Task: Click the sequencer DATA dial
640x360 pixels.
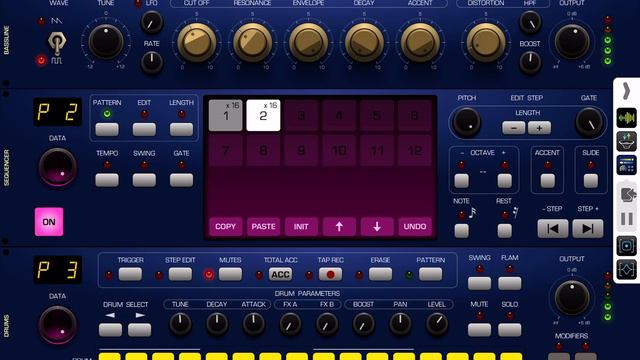Action: click(x=57, y=167)
